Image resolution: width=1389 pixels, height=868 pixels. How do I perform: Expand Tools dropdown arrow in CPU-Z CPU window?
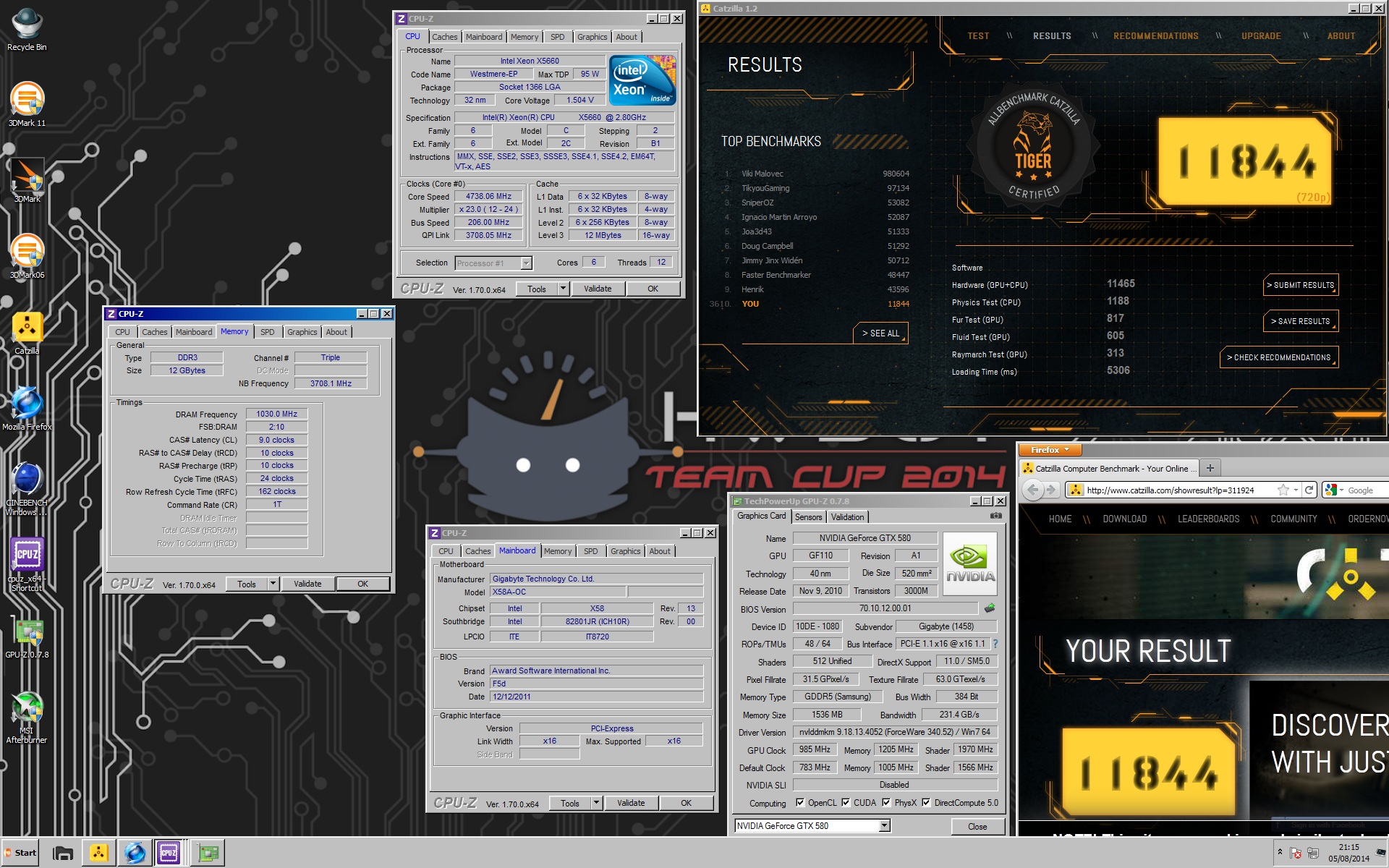pos(563,289)
